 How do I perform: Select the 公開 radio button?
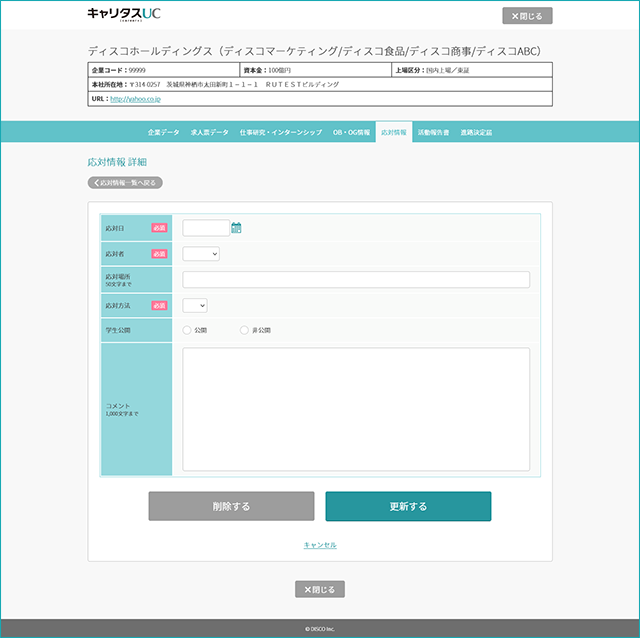tap(187, 330)
